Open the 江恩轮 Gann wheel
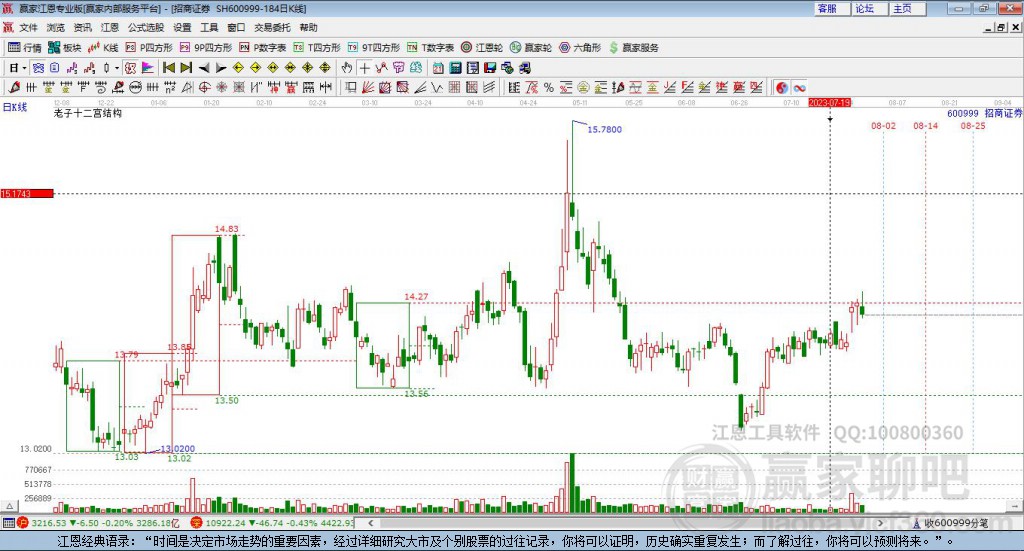The image size is (1024, 551). (x=482, y=48)
